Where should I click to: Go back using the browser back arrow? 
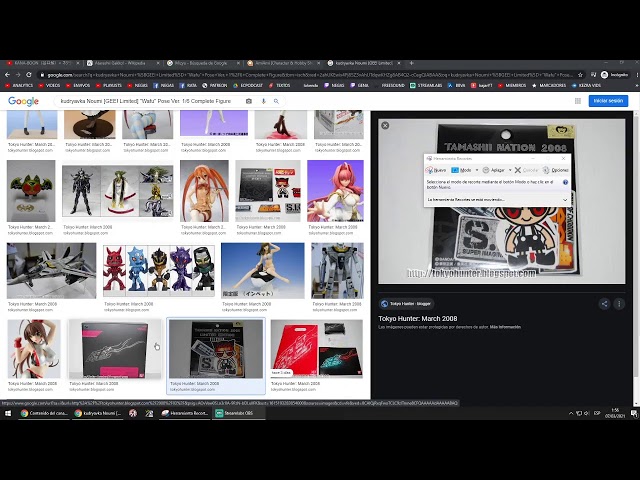pyautogui.click(x=7, y=75)
